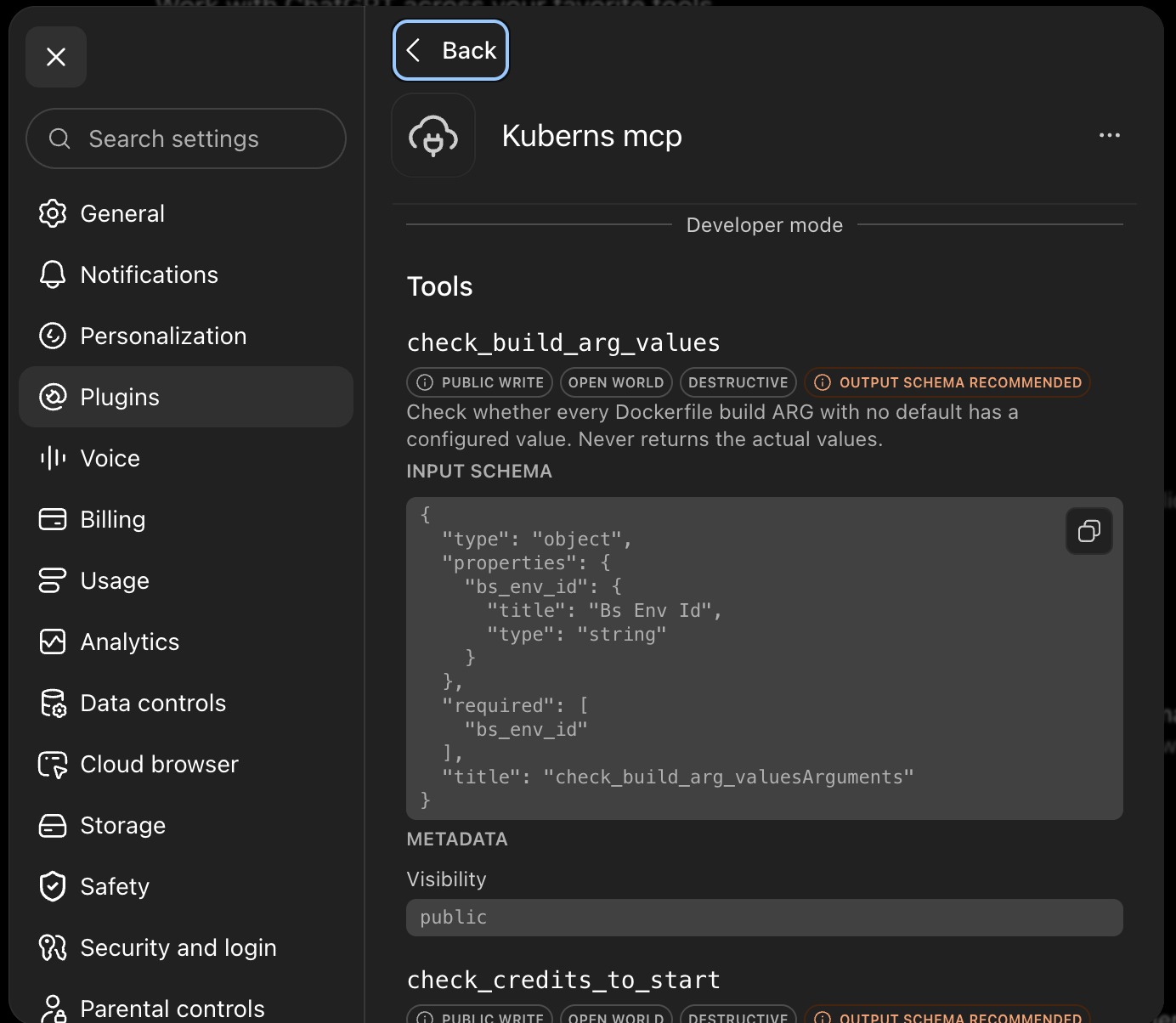The image size is (1176, 1023).
Task: Copy the input schema code block
Action: click(1089, 531)
